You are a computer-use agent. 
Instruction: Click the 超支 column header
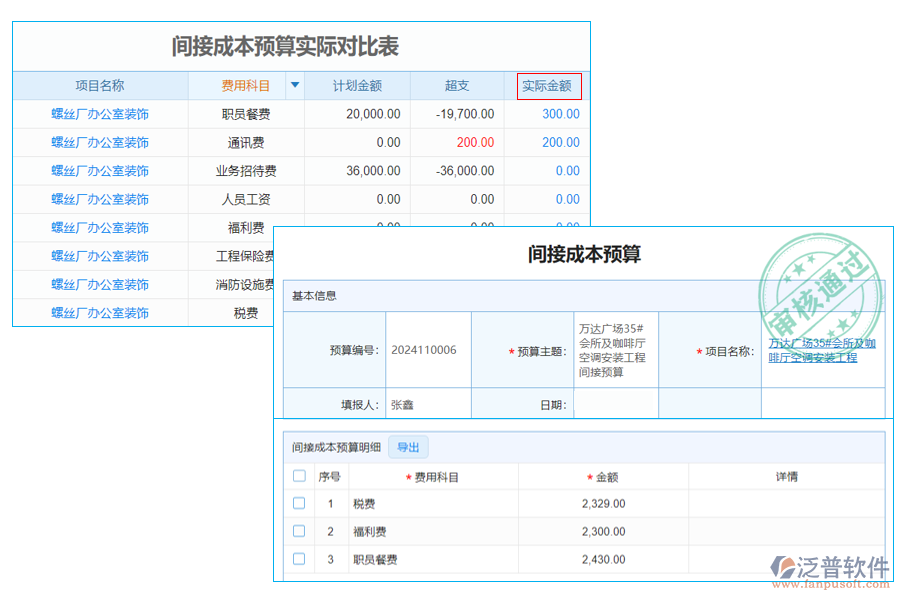458,85
